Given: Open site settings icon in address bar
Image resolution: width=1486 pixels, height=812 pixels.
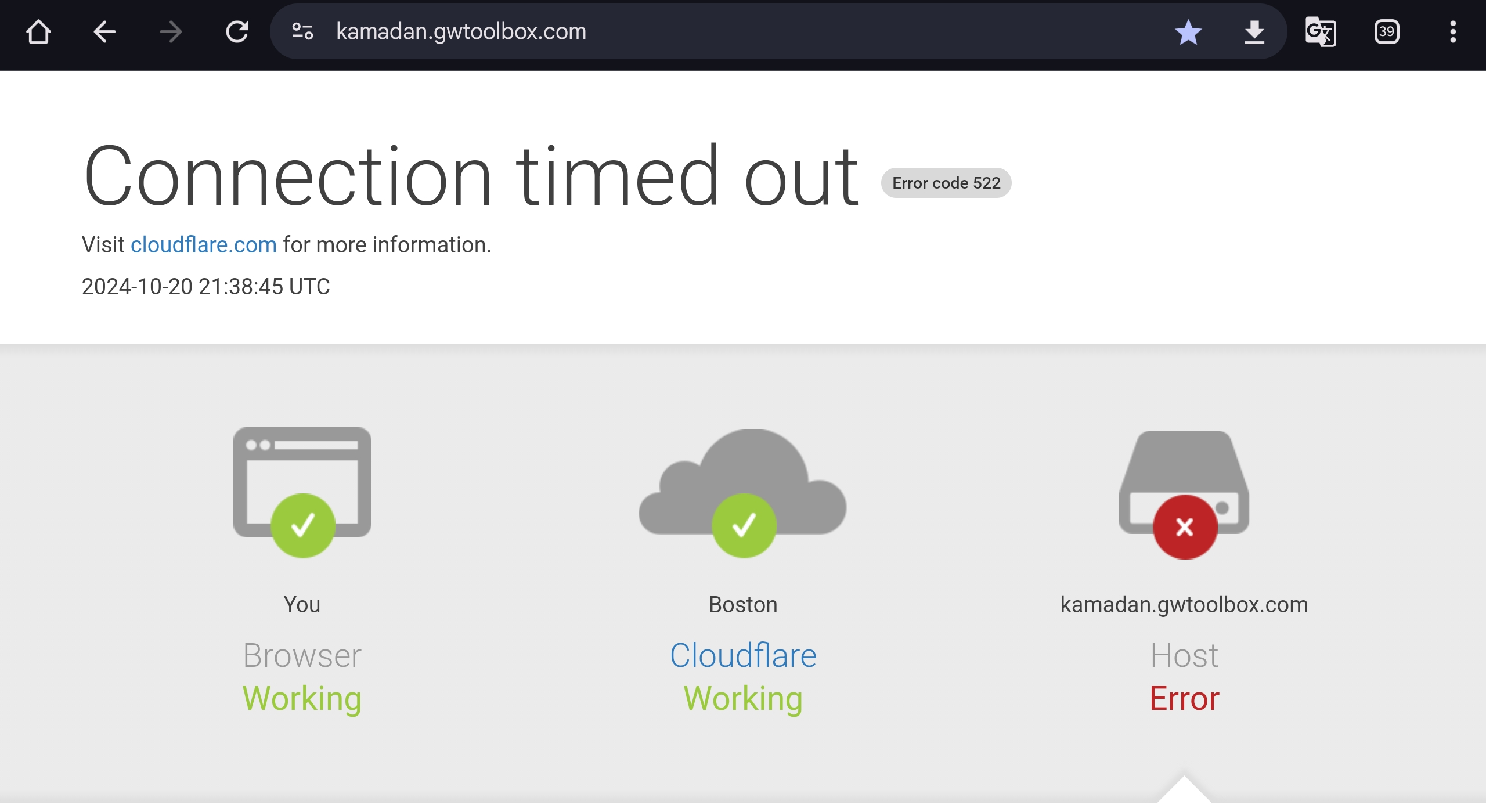Looking at the screenshot, I should (x=302, y=31).
